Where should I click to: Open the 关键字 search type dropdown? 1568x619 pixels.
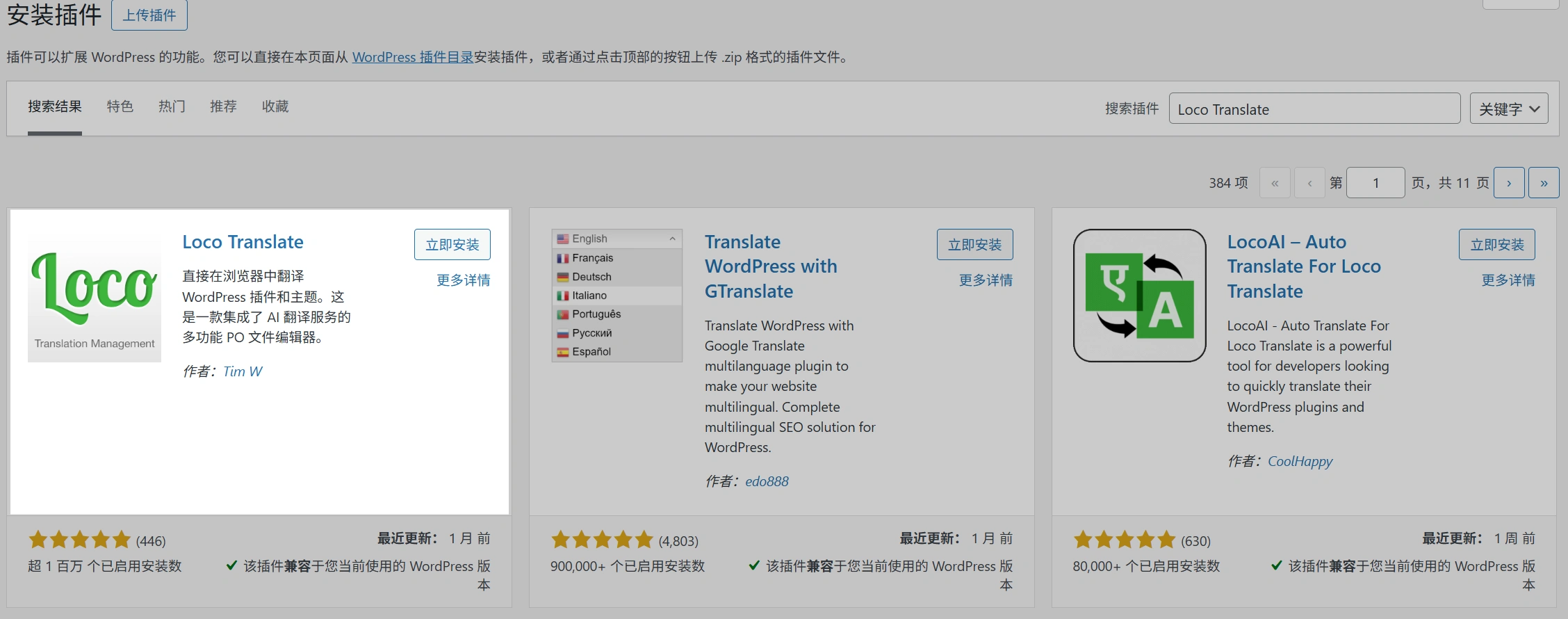coord(1509,108)
